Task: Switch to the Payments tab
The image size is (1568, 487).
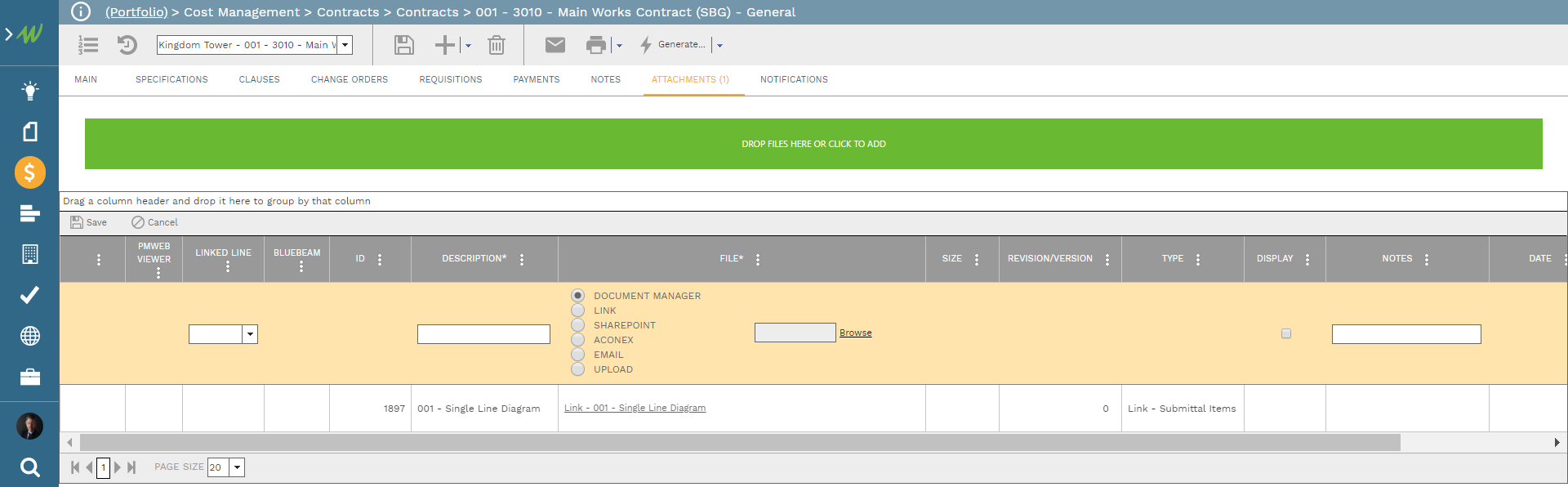Action: 537,79
